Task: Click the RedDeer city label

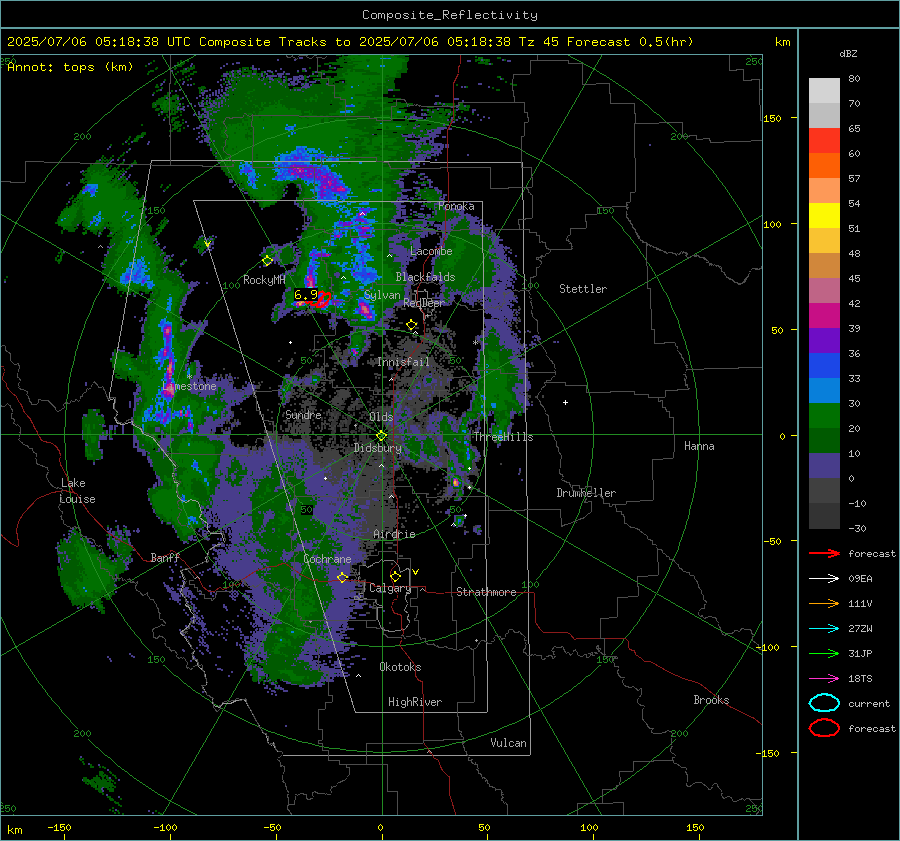Action: click(424, 303)
